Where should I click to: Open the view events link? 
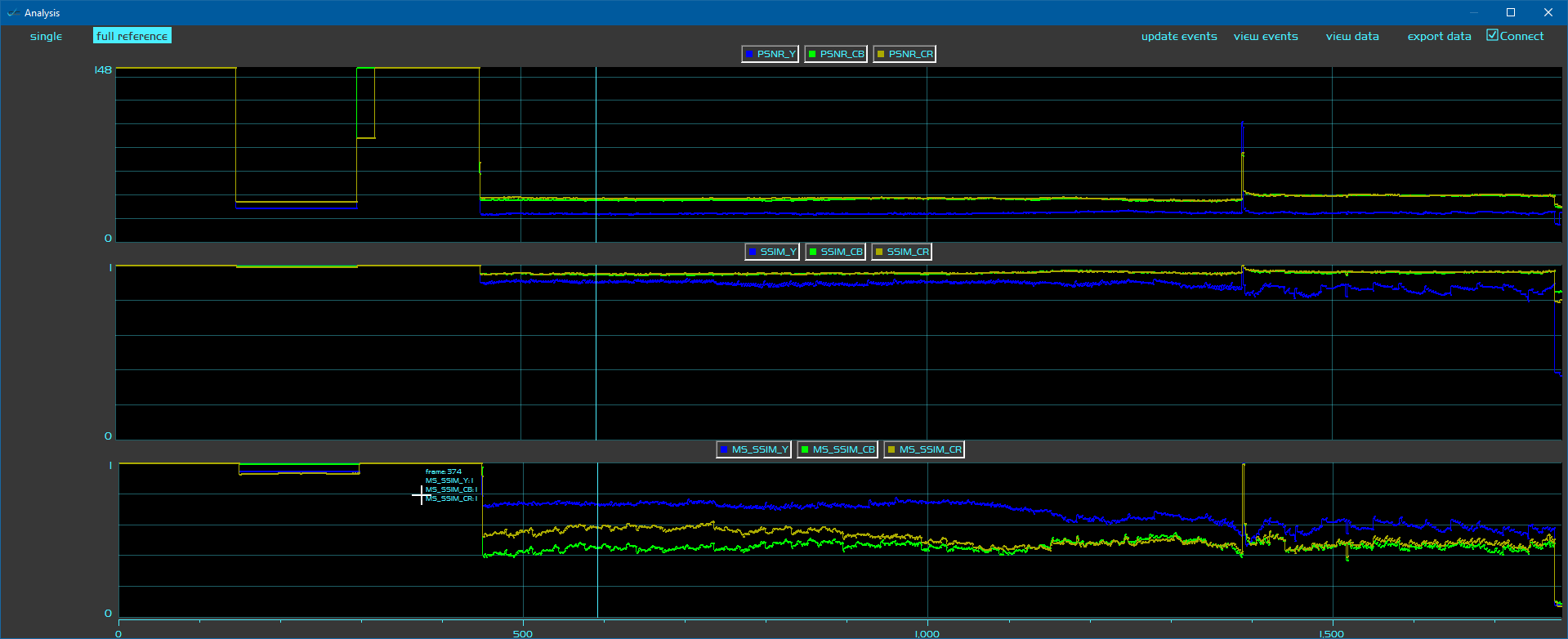pos(1265,36)
